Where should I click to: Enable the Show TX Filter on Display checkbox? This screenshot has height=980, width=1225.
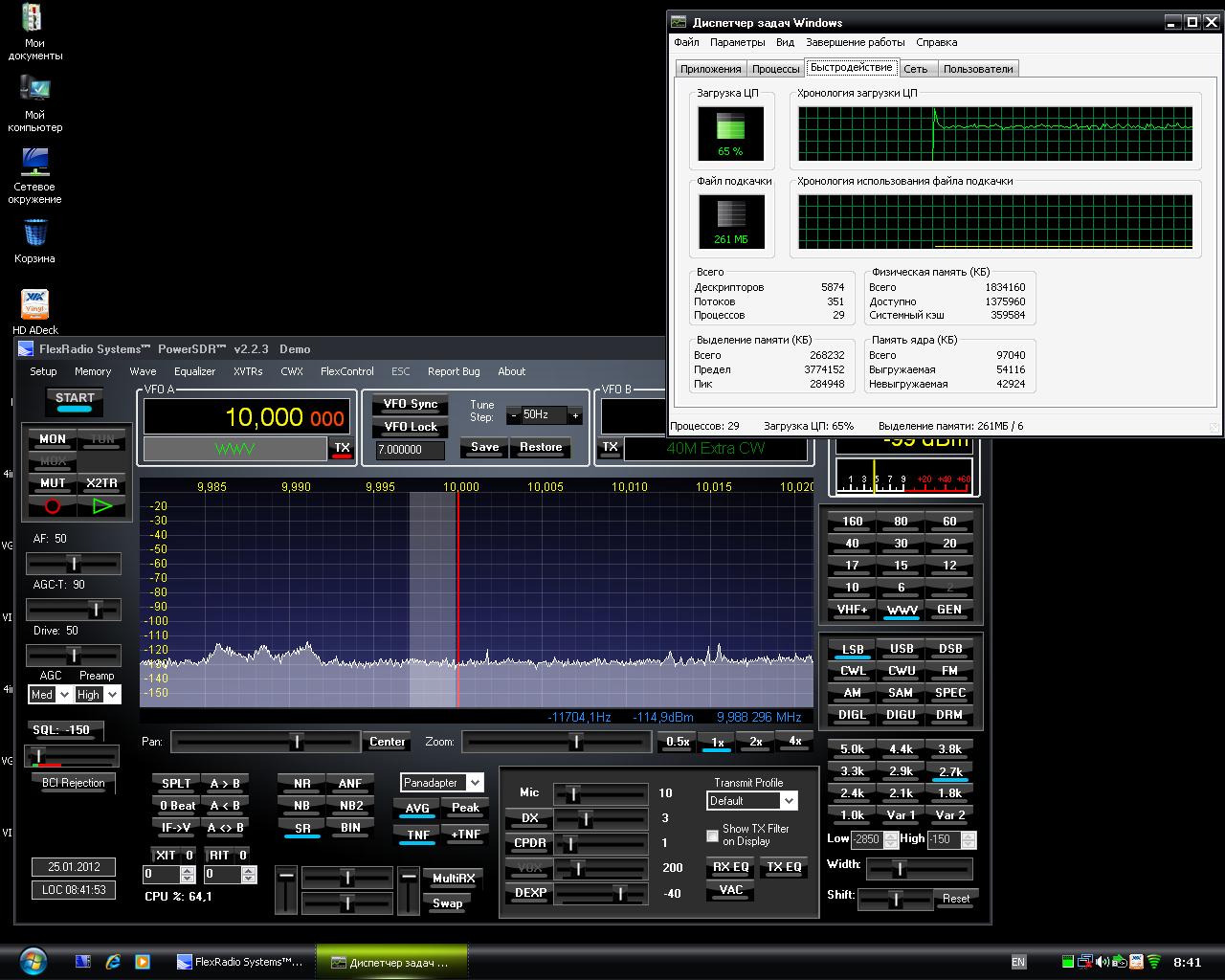click(x=712, y=835)
